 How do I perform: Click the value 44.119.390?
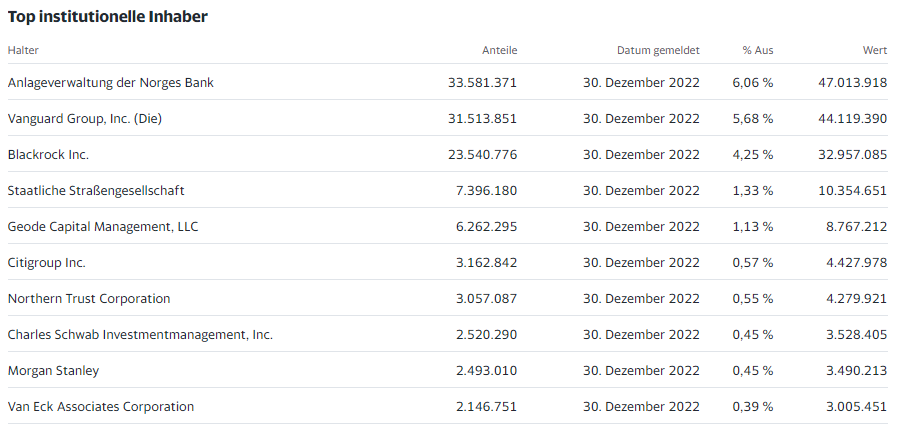[852, 119]
